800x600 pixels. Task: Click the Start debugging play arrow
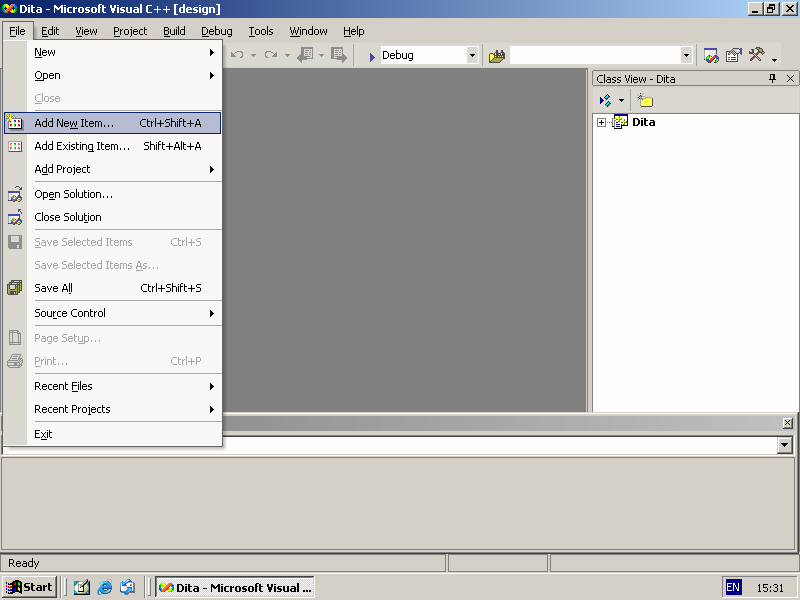click(372, 56)
